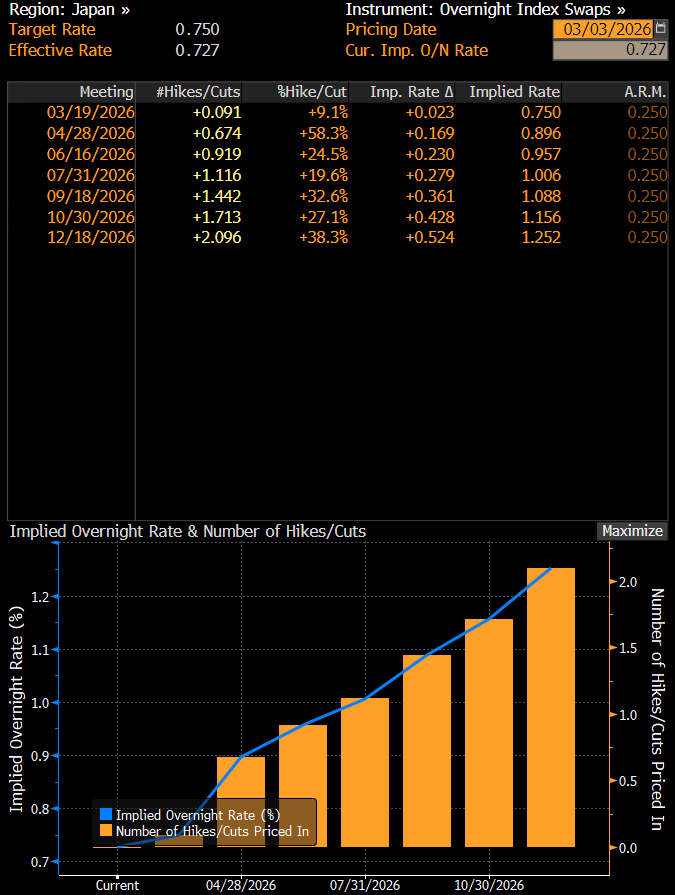Expand the Region: Japan selector
Image resolution: width=675 pixels, height=895 pixels.
coord(70,9)
